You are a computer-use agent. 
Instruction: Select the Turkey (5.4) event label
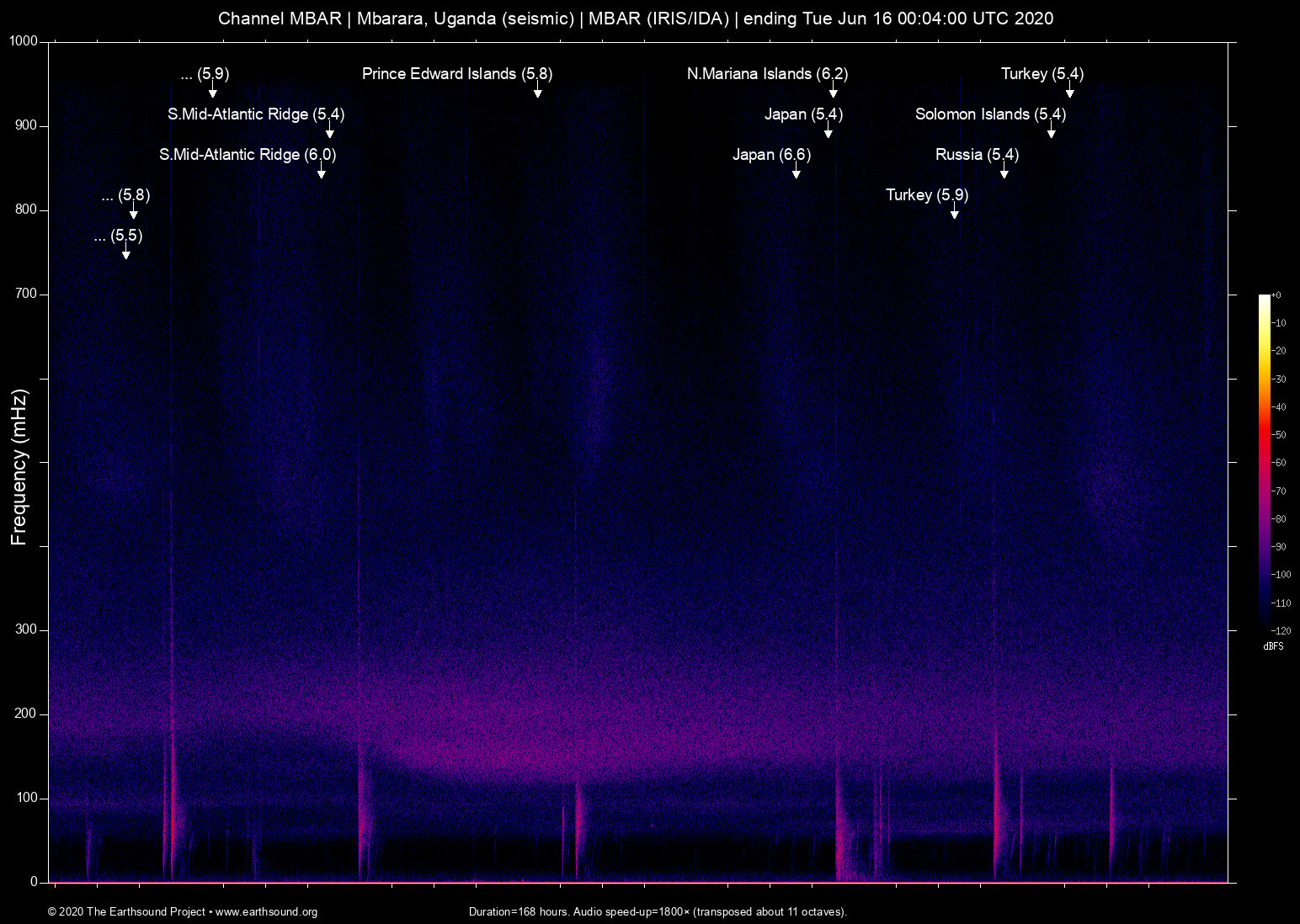click(1042, 74)
